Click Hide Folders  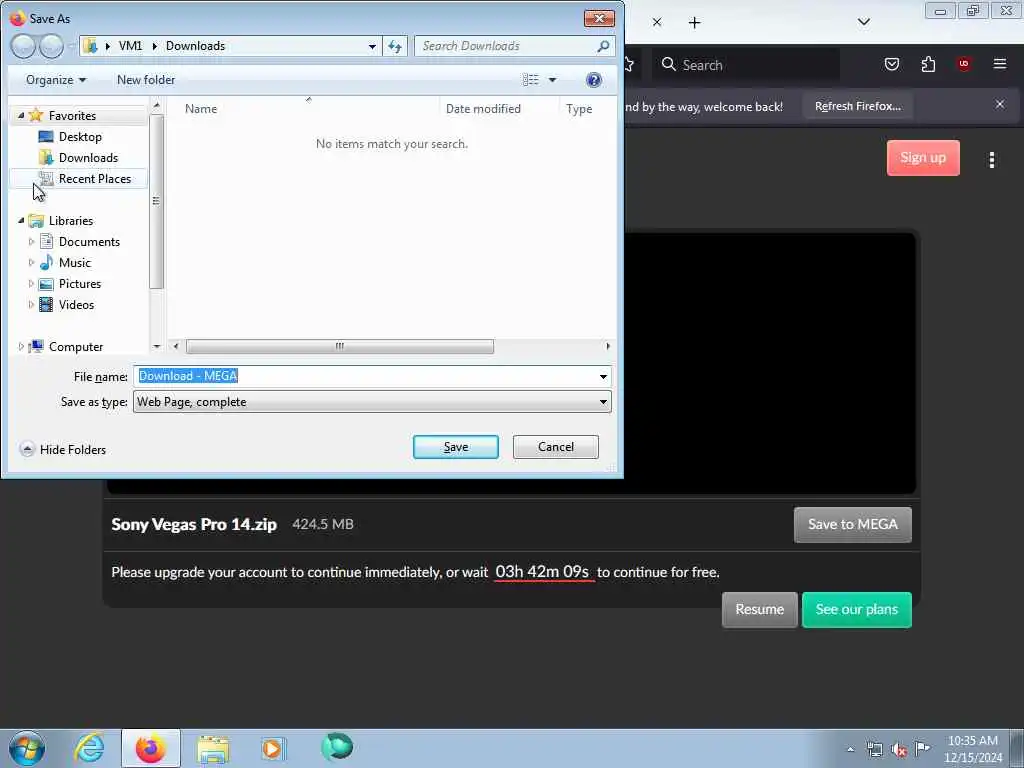click(63, 449)
